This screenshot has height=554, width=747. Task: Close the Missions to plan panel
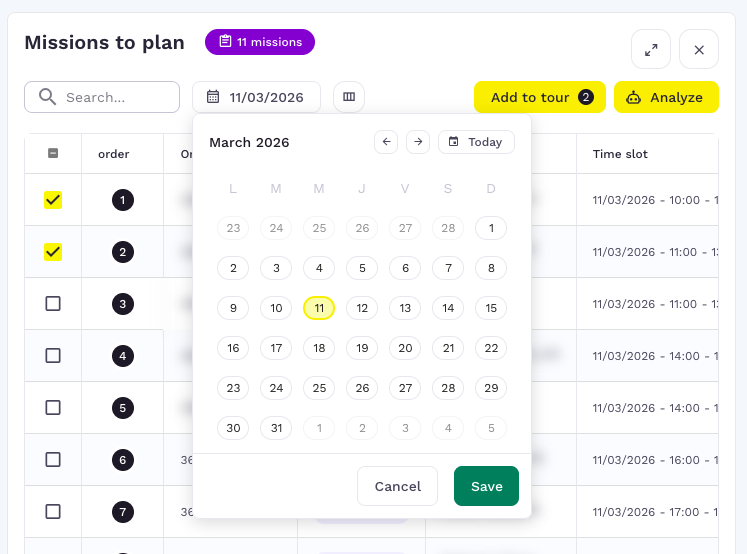(699, 49)
